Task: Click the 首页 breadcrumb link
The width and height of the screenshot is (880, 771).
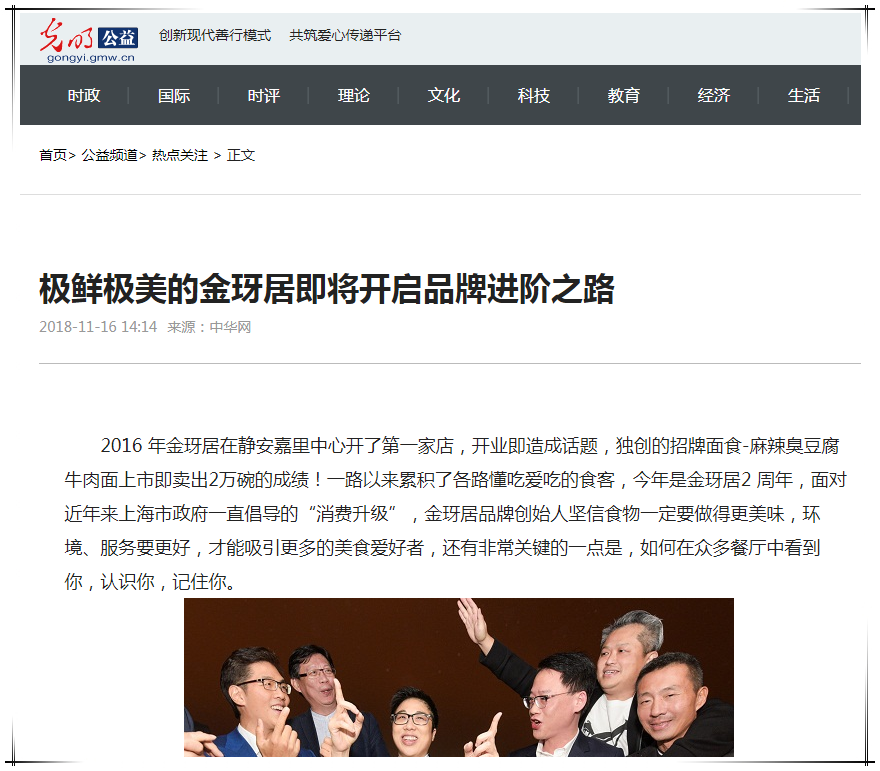Action: point(53,155)
